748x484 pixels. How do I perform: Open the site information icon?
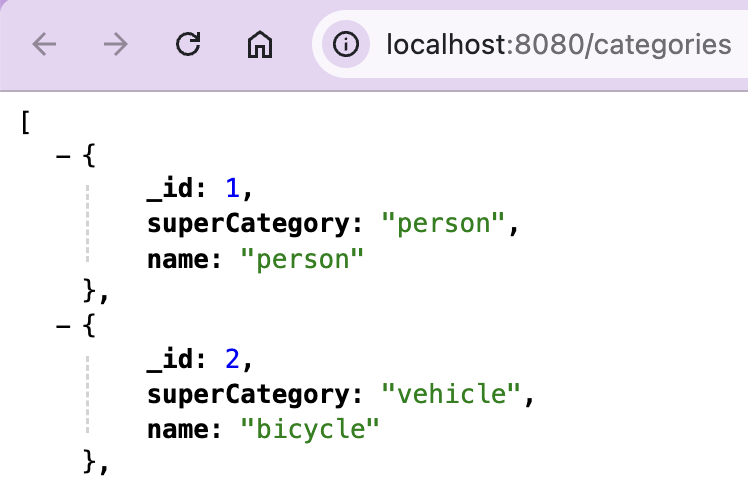[346, 44]
